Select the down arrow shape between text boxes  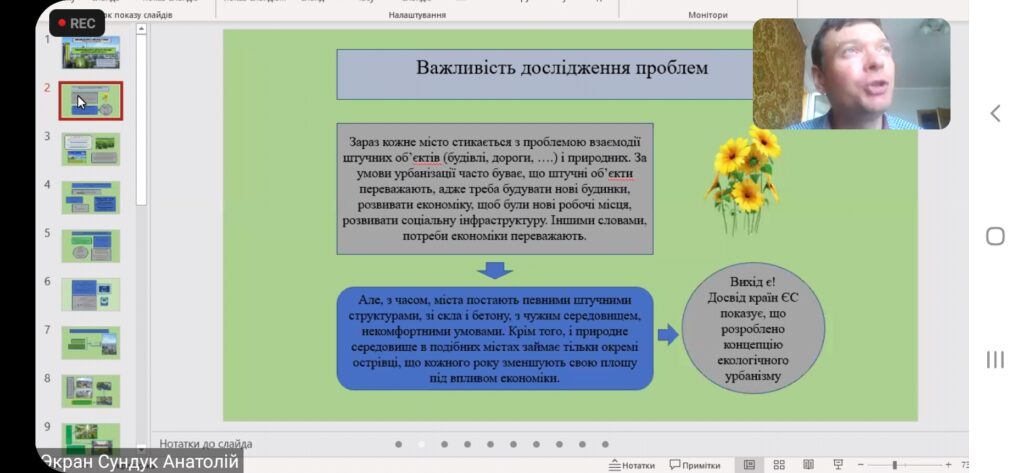pyautogui.click(x=495, y=270)
